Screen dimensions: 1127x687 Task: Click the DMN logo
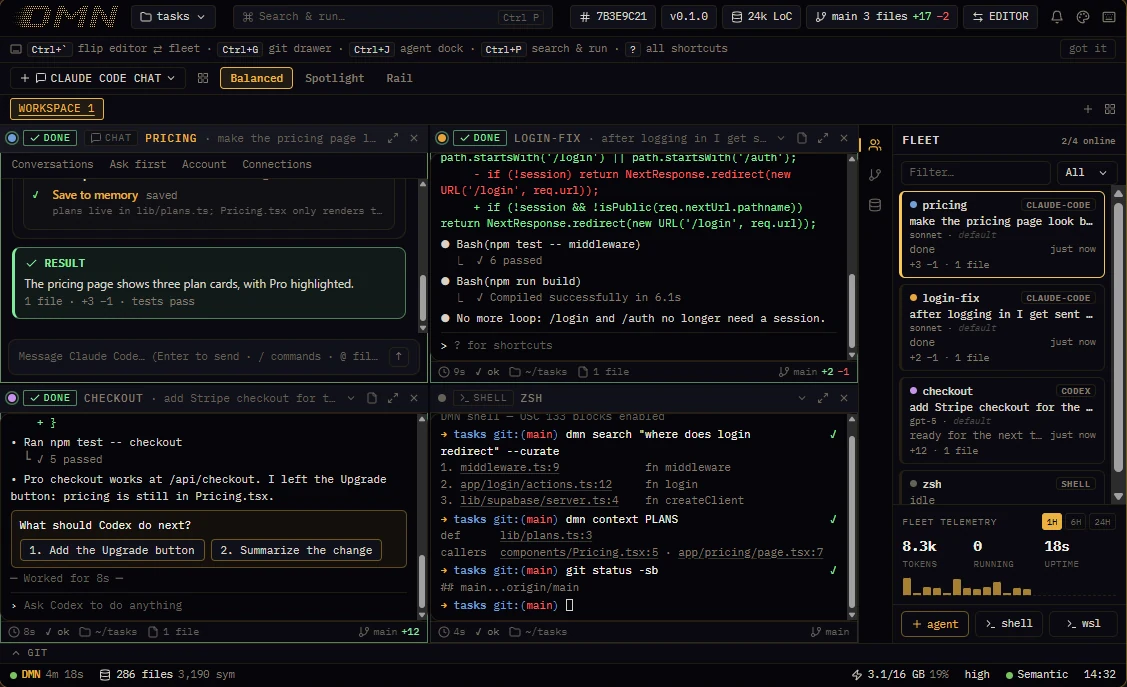point(66,17)
